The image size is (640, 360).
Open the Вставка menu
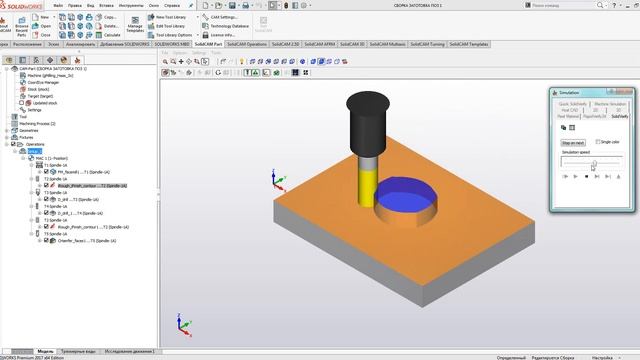(107, 6)
